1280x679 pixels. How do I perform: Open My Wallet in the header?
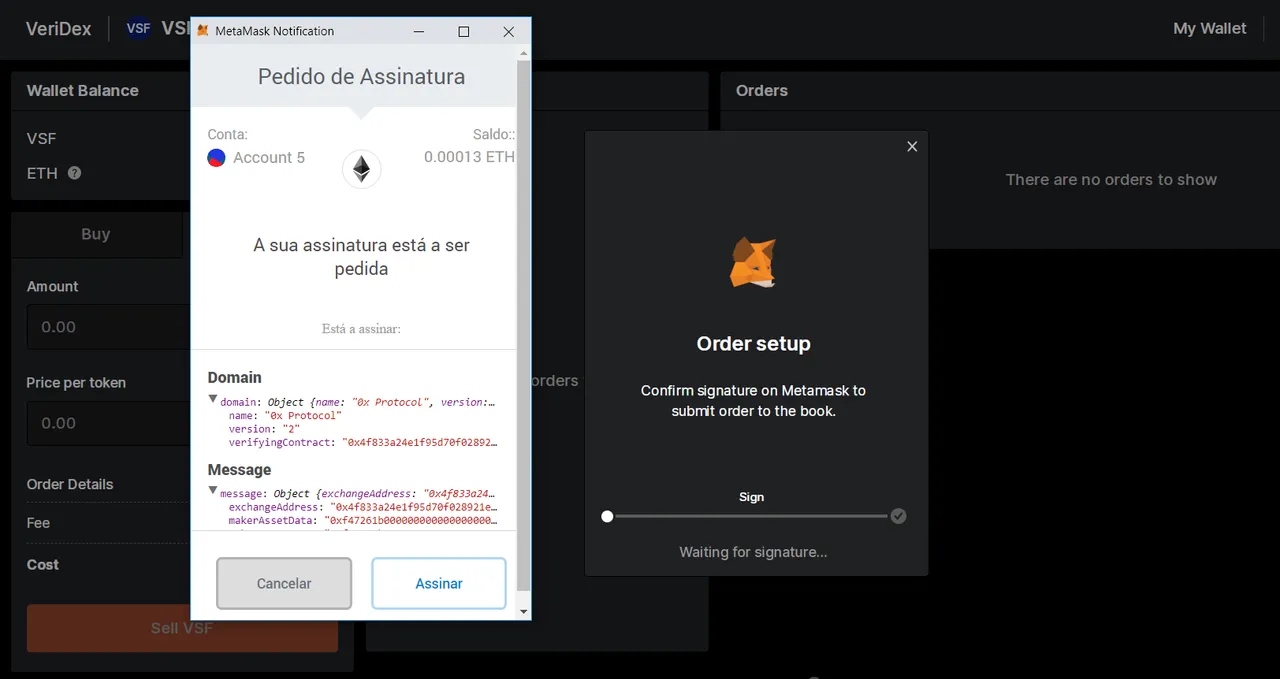tap(1210, 28)
